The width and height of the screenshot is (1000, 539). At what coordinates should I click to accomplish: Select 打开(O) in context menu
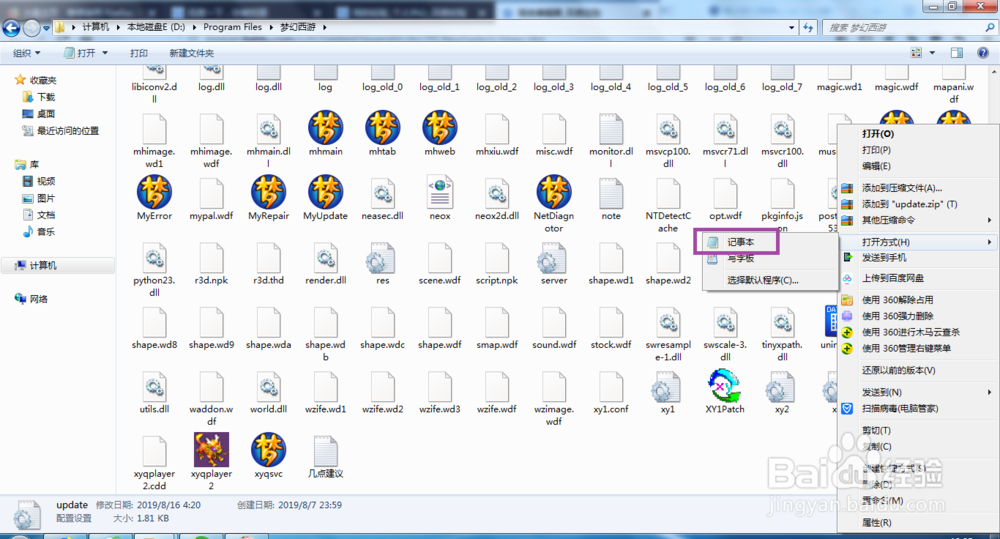(878, 133)
